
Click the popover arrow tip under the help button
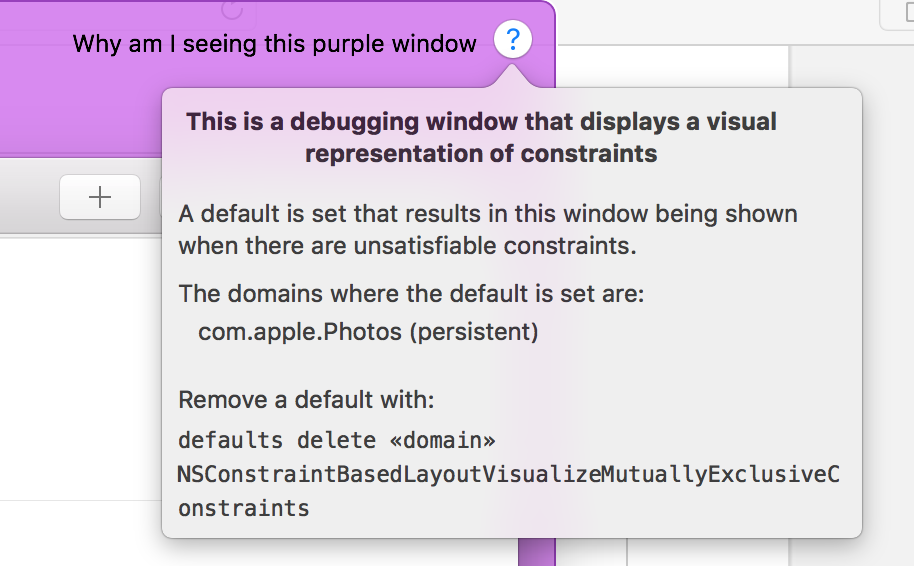tap(513, 72)
